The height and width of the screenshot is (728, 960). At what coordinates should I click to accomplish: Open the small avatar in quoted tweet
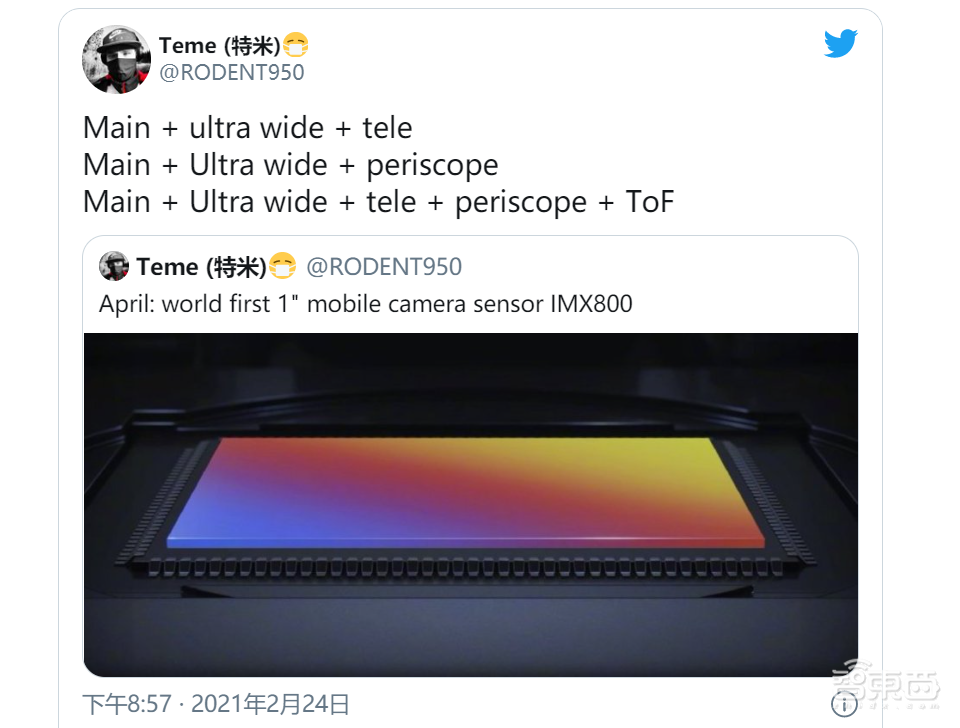pos(114,266)
